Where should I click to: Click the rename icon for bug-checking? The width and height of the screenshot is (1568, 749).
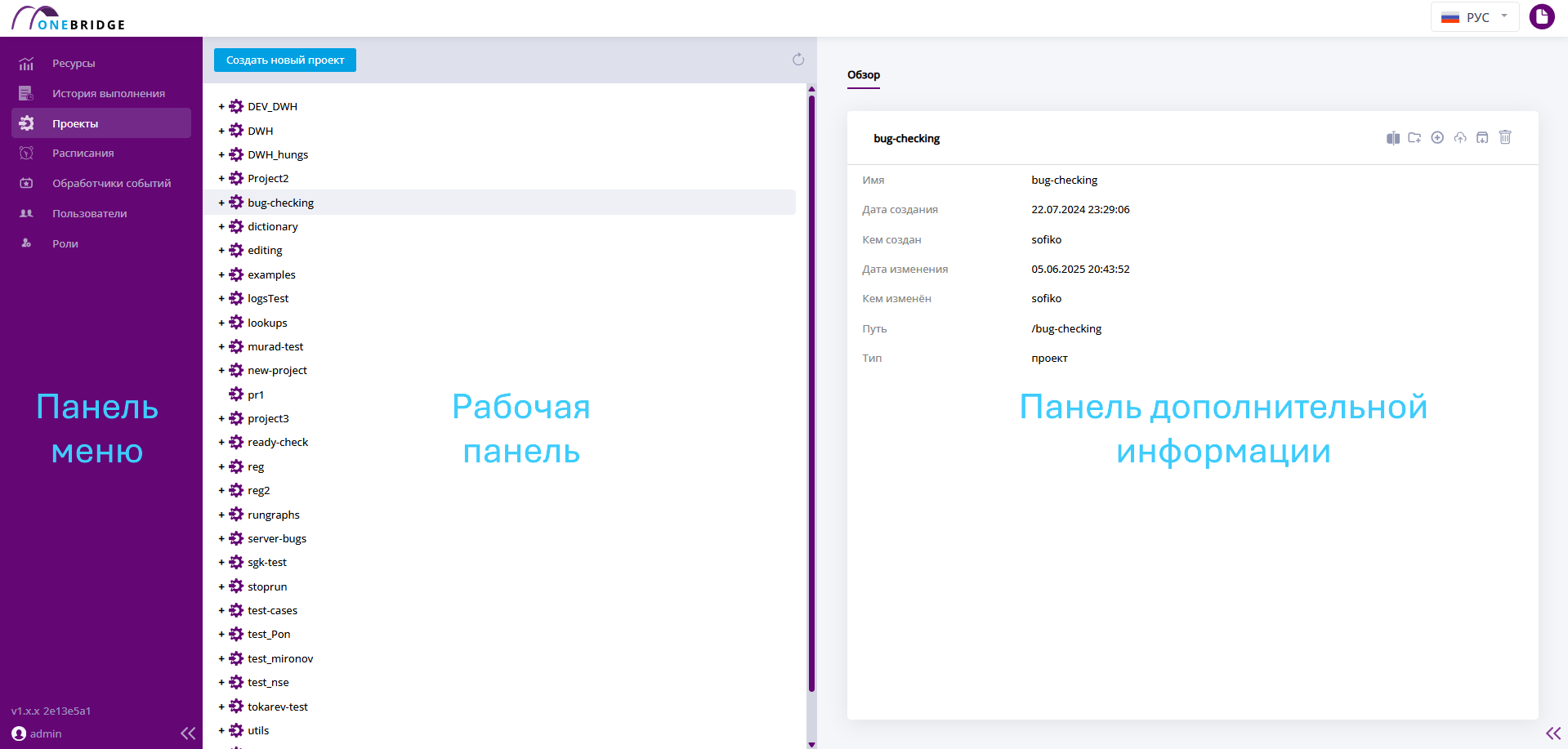(1393, 138)
